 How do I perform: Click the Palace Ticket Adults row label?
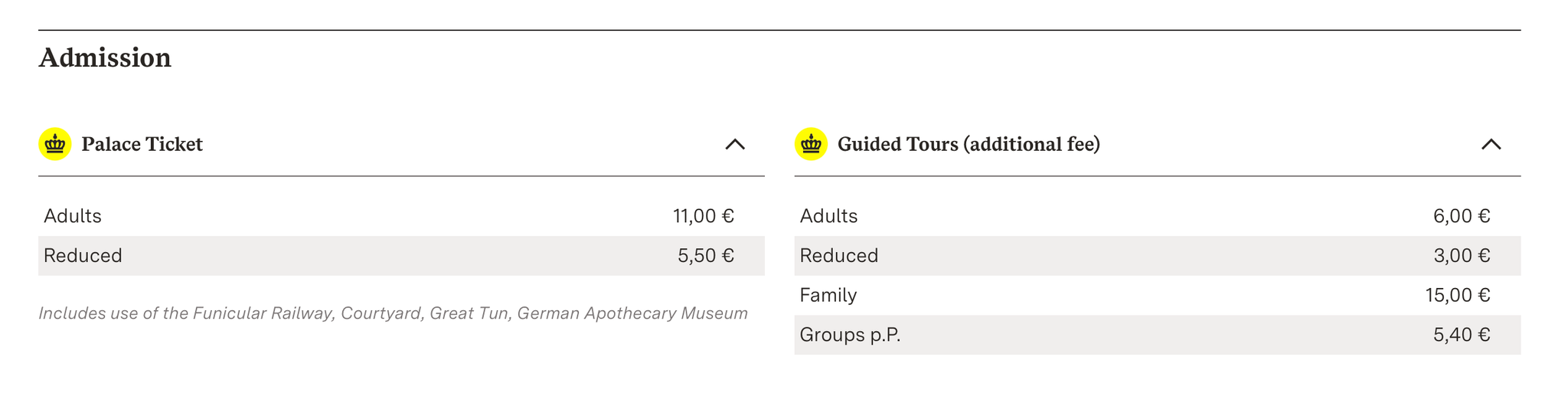click(x=73, y=216)
